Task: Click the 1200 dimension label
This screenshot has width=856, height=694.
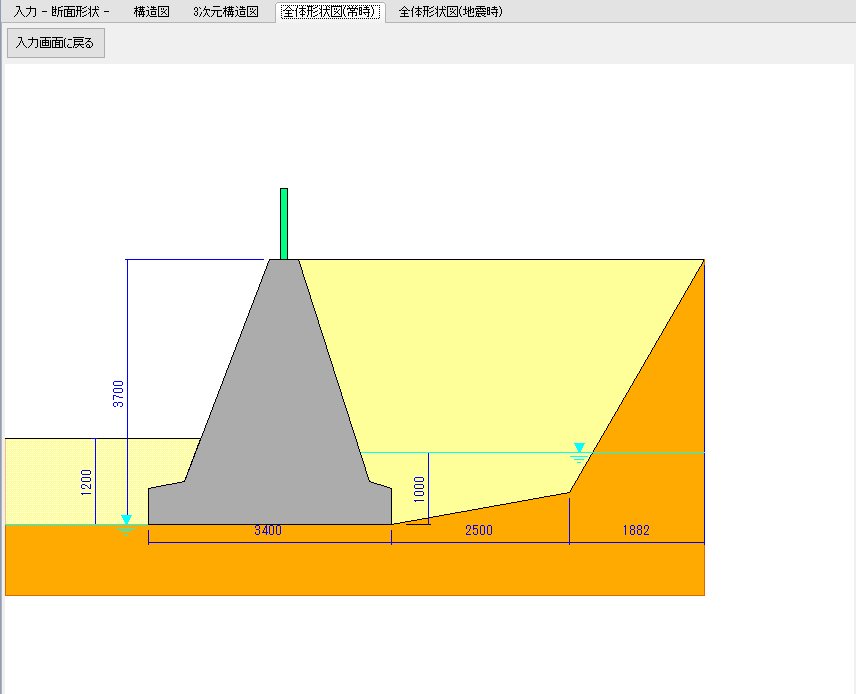Action: pyautogui.click(x=86, y=482)
